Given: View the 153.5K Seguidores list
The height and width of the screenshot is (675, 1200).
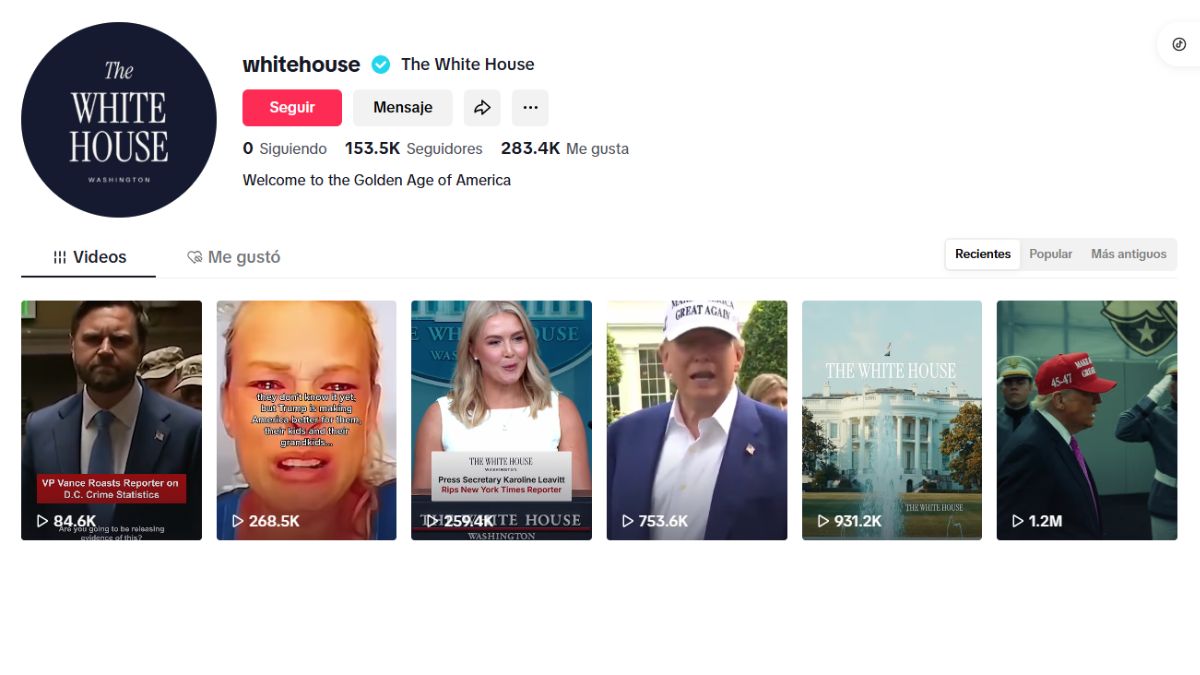Looking at the screenshot, I should click(x=414, y=149).
